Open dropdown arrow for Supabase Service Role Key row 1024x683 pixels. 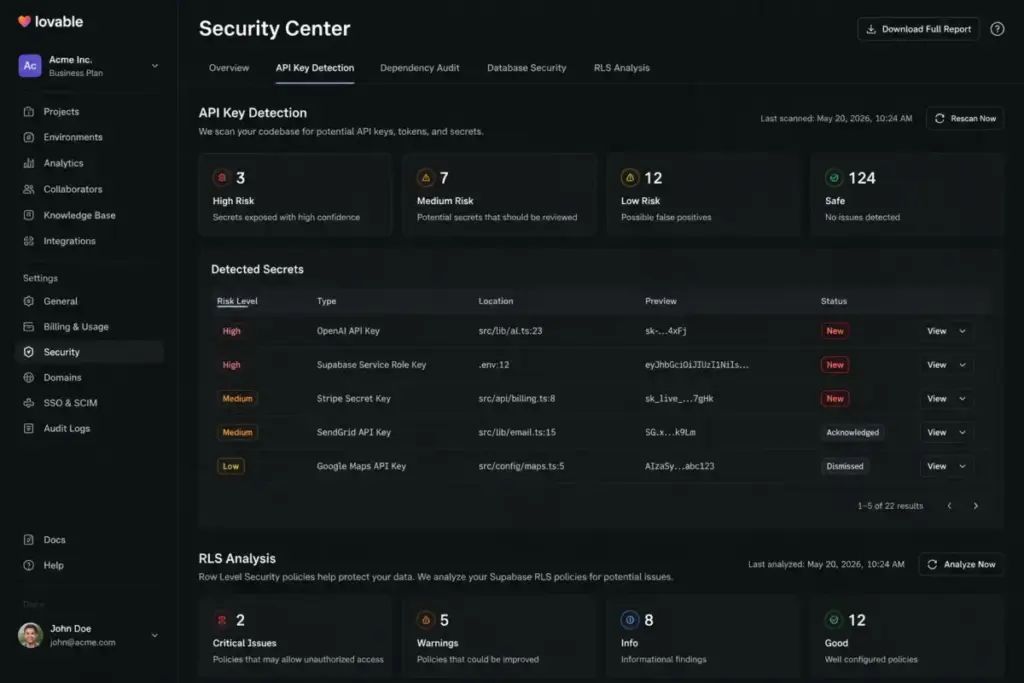pyautogui.click(x=962, y=365)
